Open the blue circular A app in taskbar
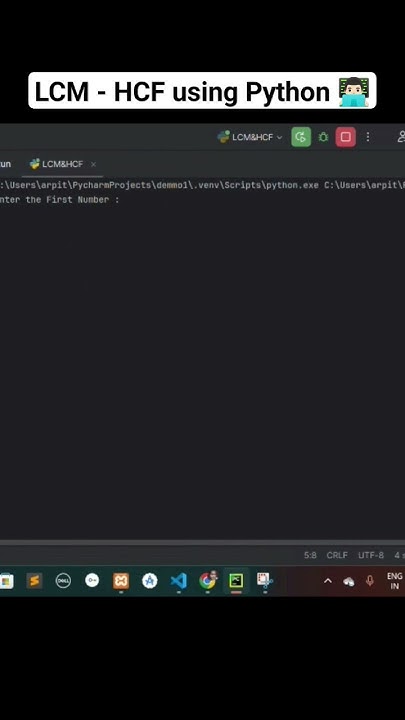Image resolution: width=405 pixels, height=720 pixels. (x=149, y=581)
